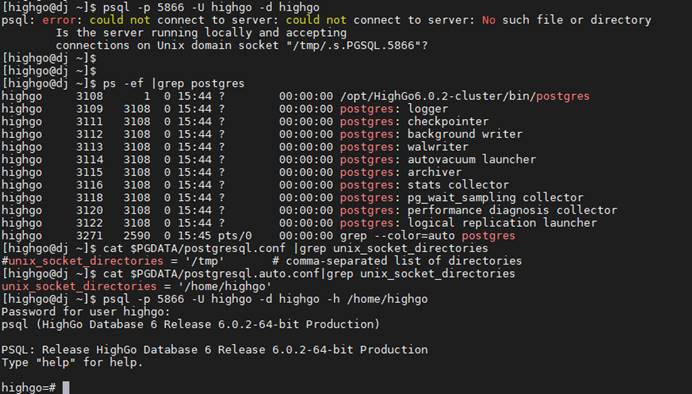Click the 'postgres: logger' process line

pos(394,109)
